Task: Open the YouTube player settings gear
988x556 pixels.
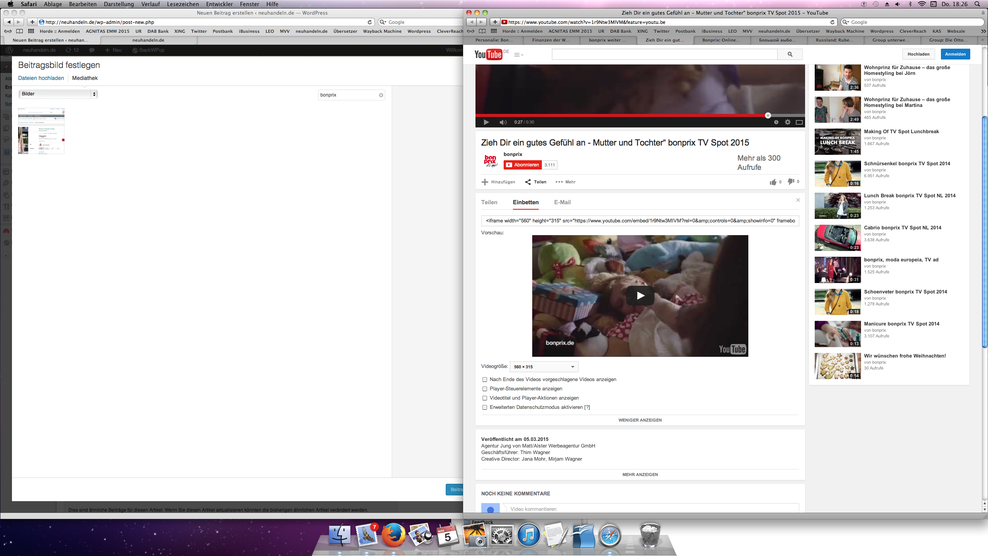Action: 788,122
